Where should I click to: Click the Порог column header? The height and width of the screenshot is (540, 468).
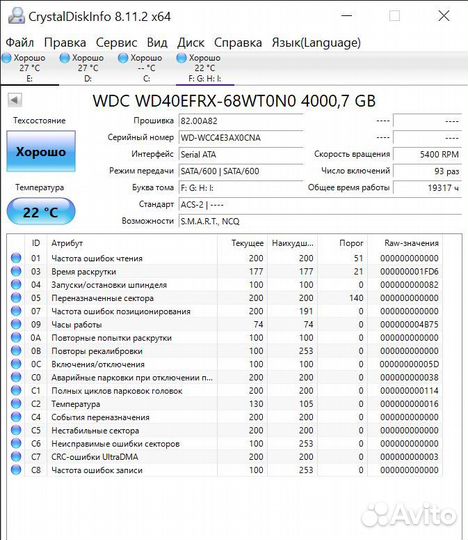coord(343,243)
